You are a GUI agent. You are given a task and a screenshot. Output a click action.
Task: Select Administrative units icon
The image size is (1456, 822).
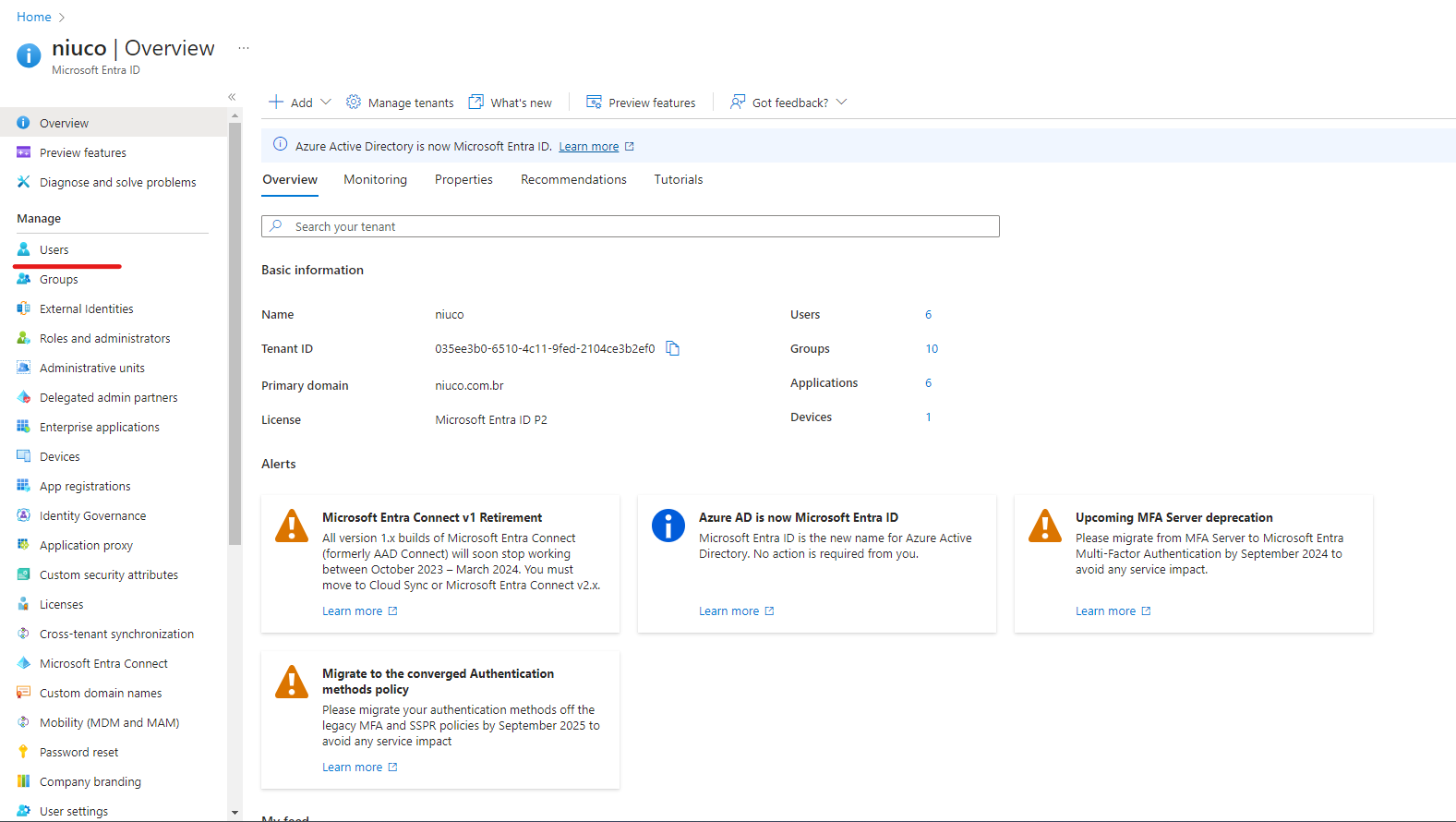(x=24, y=368)
